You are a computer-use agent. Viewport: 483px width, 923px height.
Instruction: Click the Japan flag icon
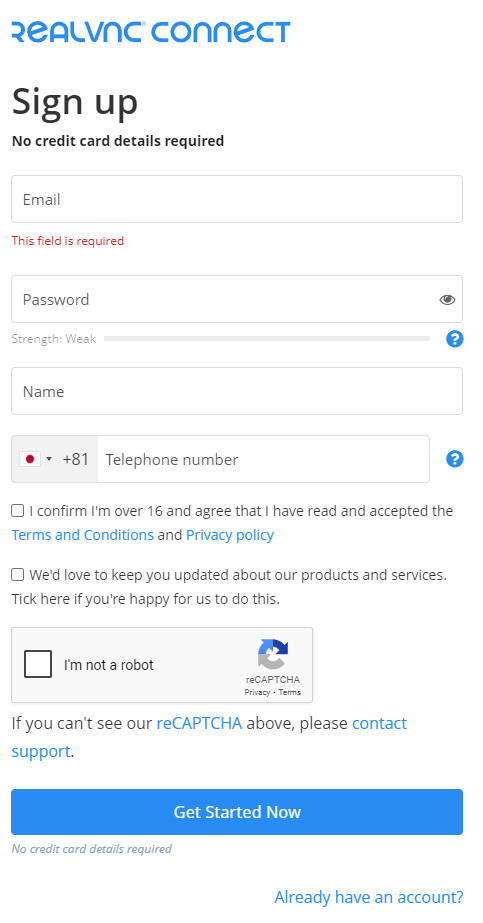(30, 459)
